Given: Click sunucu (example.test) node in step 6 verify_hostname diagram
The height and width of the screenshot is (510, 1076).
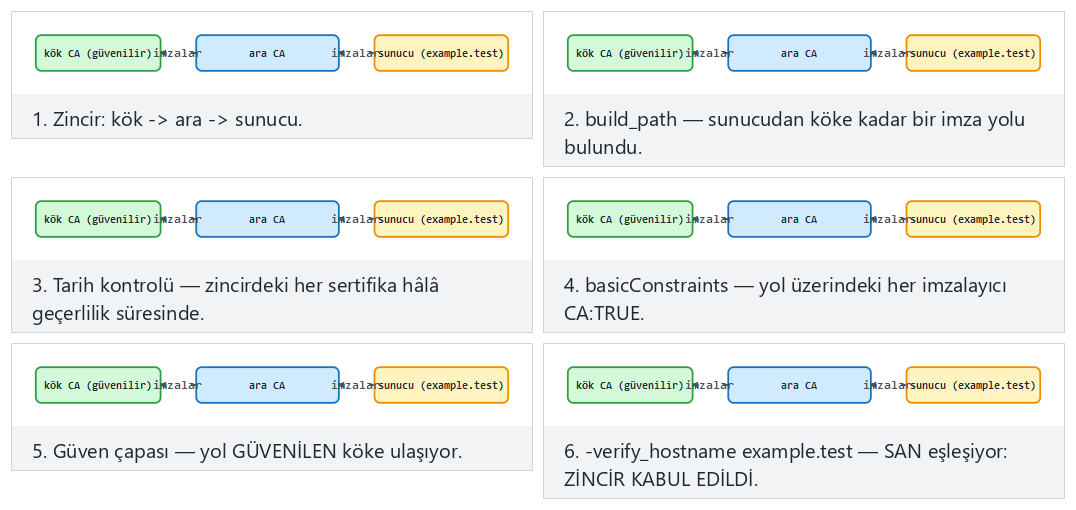Looking at the screenshot, I should click(973, 385).
